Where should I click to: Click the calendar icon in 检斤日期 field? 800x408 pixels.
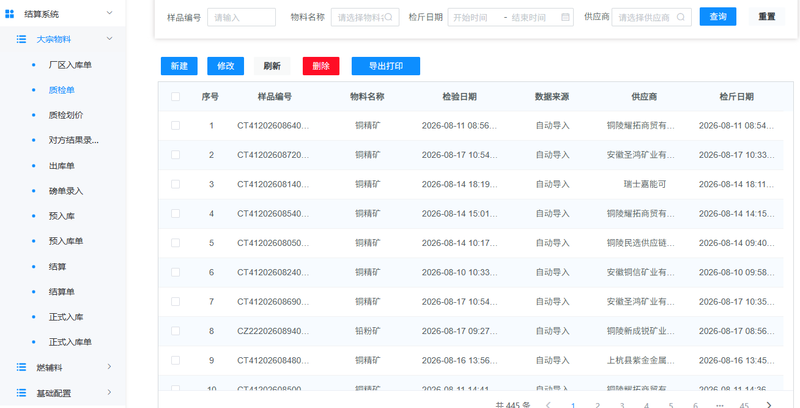tap(565, 17)
